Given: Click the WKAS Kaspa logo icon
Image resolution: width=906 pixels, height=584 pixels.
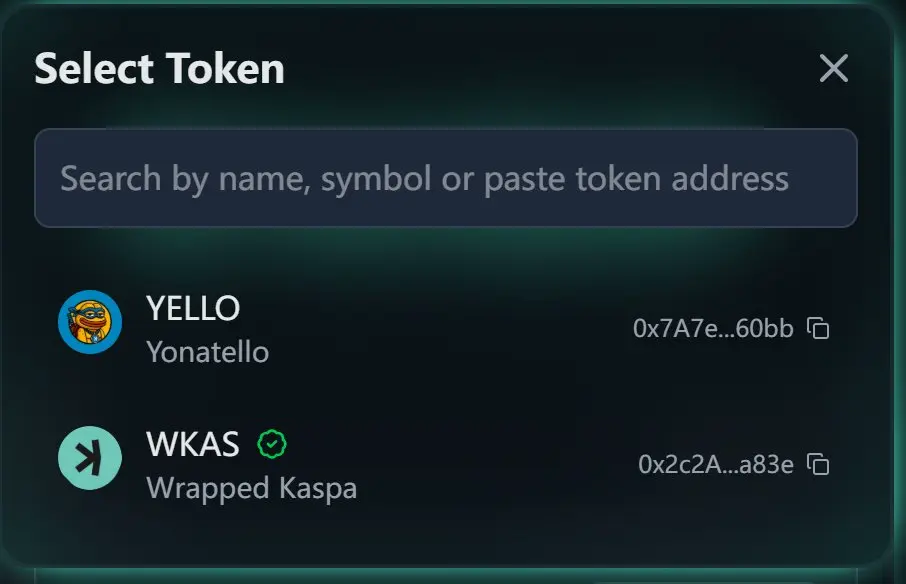Looking at the screenshot, I should coord(90,458).
